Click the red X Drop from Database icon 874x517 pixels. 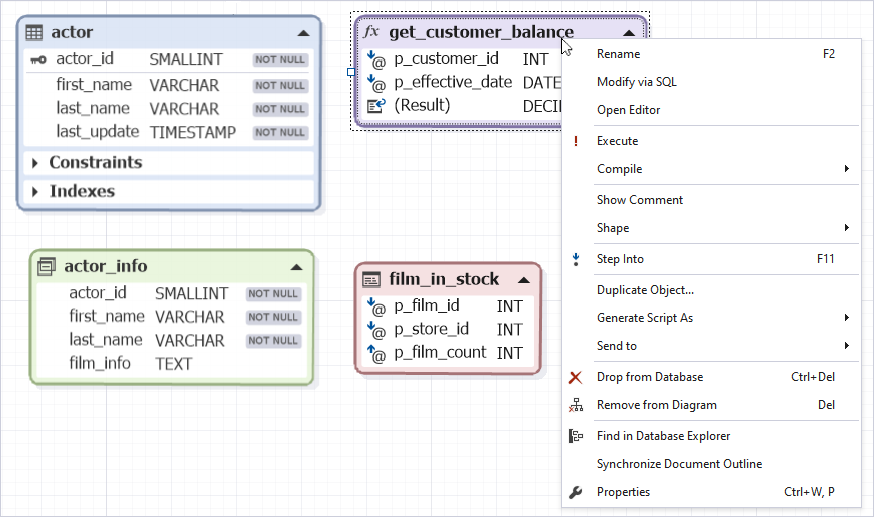(575, 378)
